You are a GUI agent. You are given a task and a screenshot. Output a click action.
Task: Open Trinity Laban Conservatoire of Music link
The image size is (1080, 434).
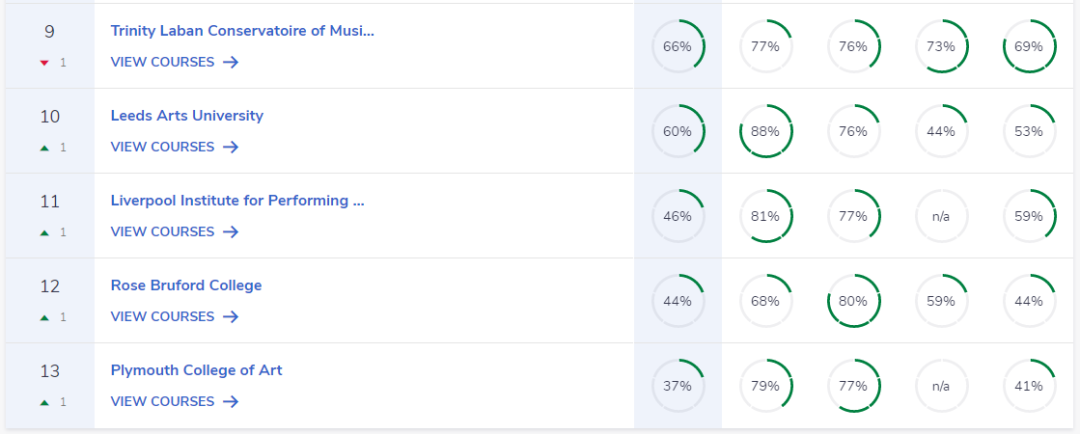click(242, 30)
